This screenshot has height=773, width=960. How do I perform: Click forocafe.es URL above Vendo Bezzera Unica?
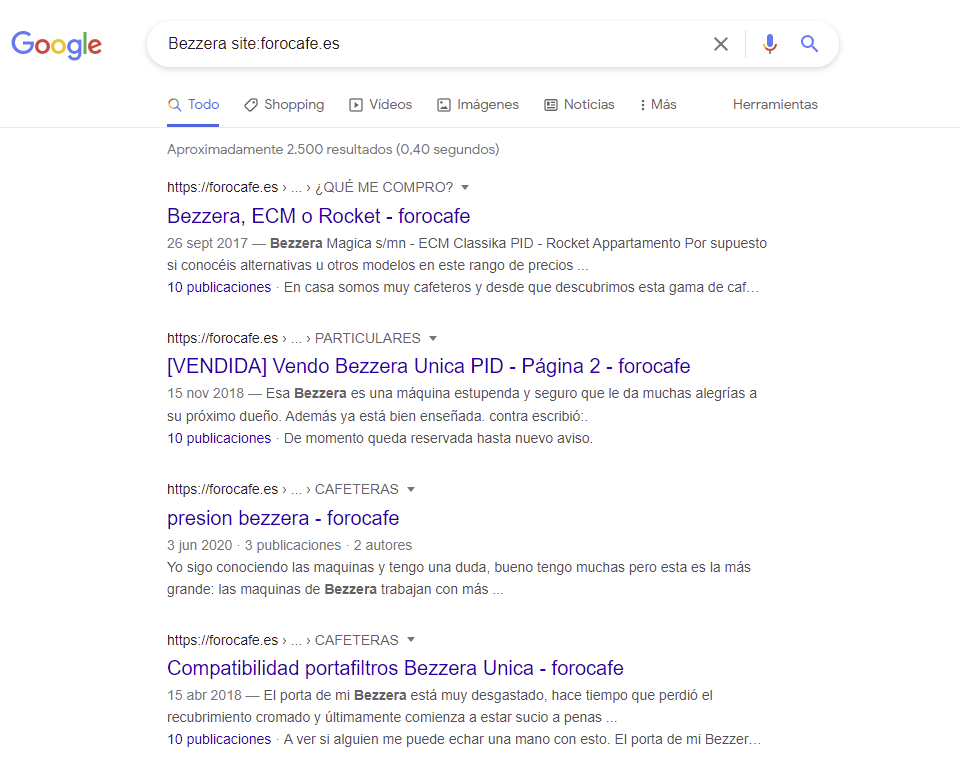point(222,338)
